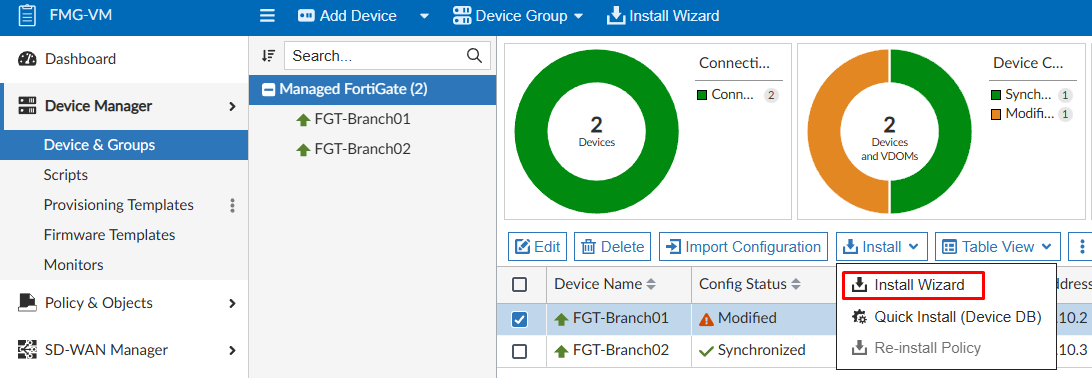Click the Import Configuration arrow icon
This screenshot has width=1092, height=378.
pos(673,246)
